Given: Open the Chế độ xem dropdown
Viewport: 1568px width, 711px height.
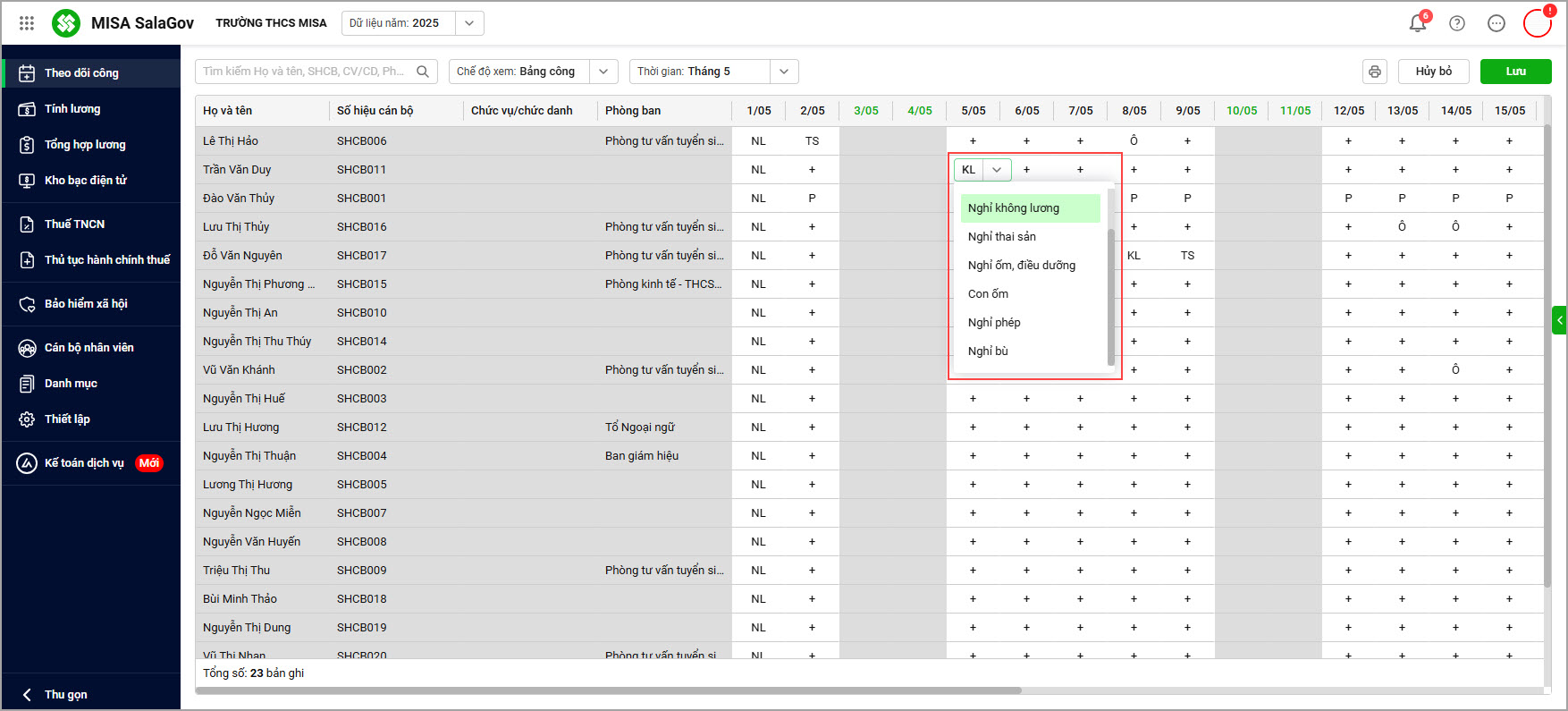Looking at the screenshot, I should click(604, 72).
